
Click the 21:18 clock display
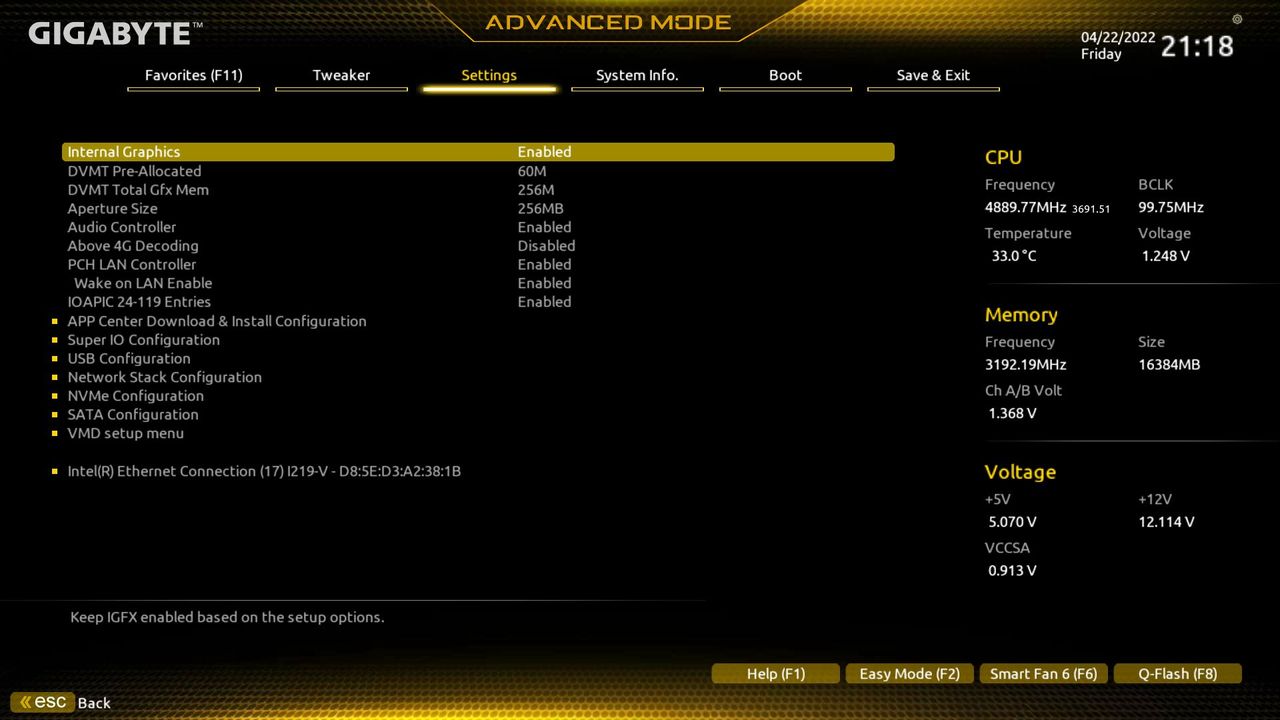click(x=1197, y=46)
